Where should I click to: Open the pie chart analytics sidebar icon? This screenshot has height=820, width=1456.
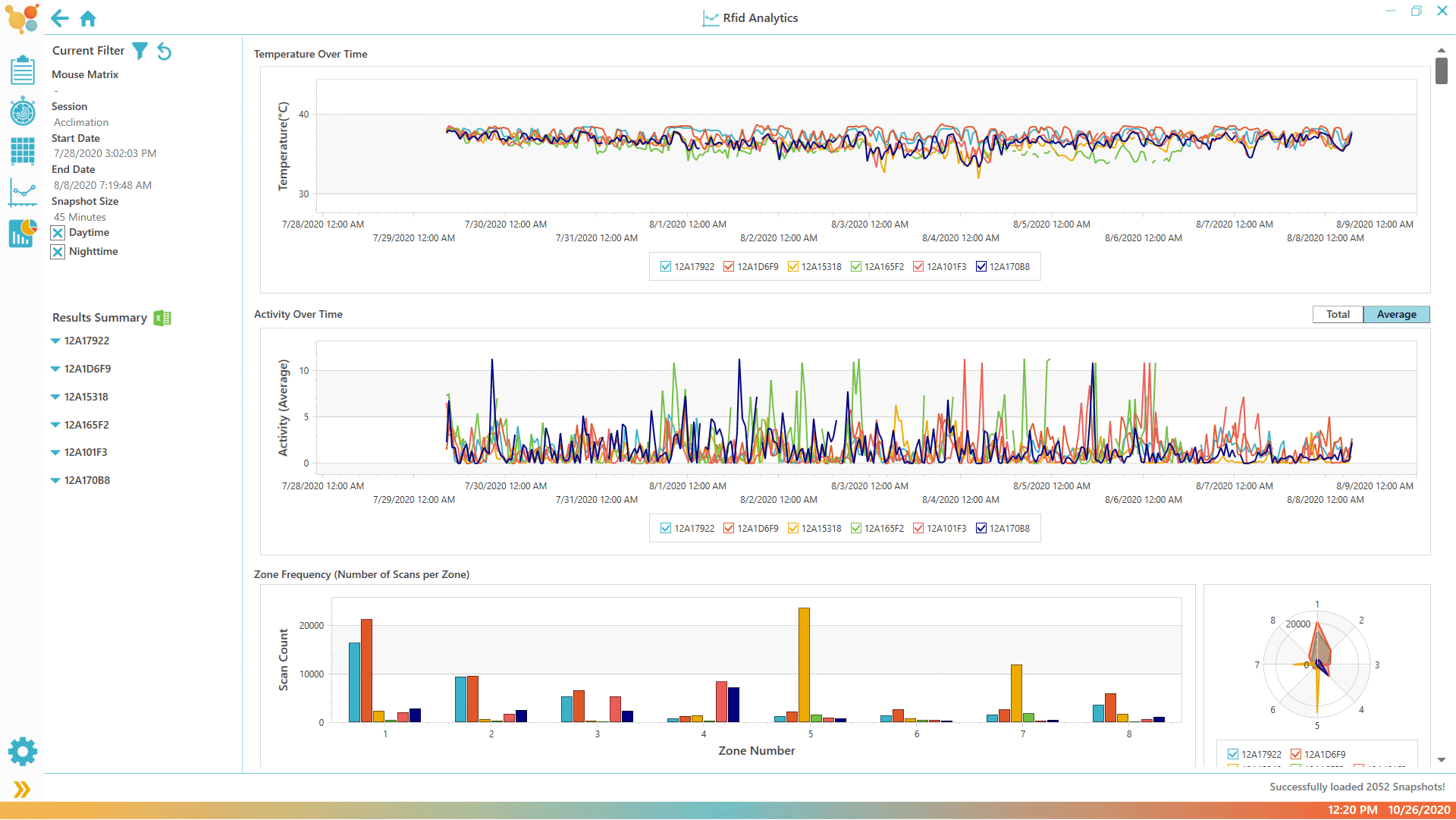(x=23, y=234)
